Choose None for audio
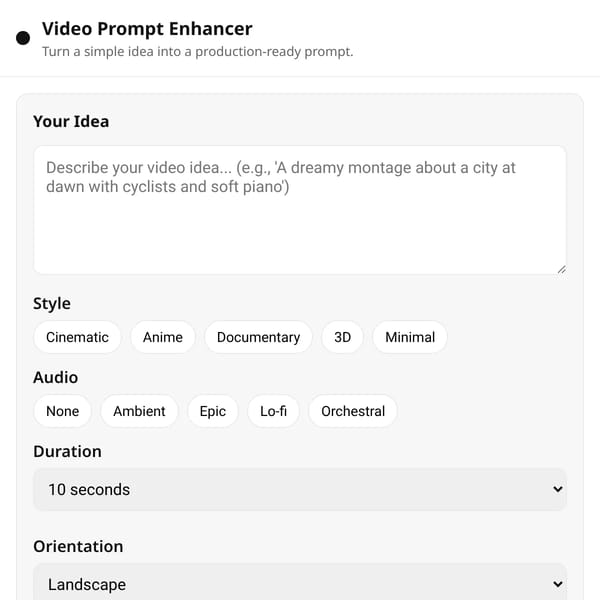Image resolution: width=600 pixels, height=600 pixels. (62, 411)
